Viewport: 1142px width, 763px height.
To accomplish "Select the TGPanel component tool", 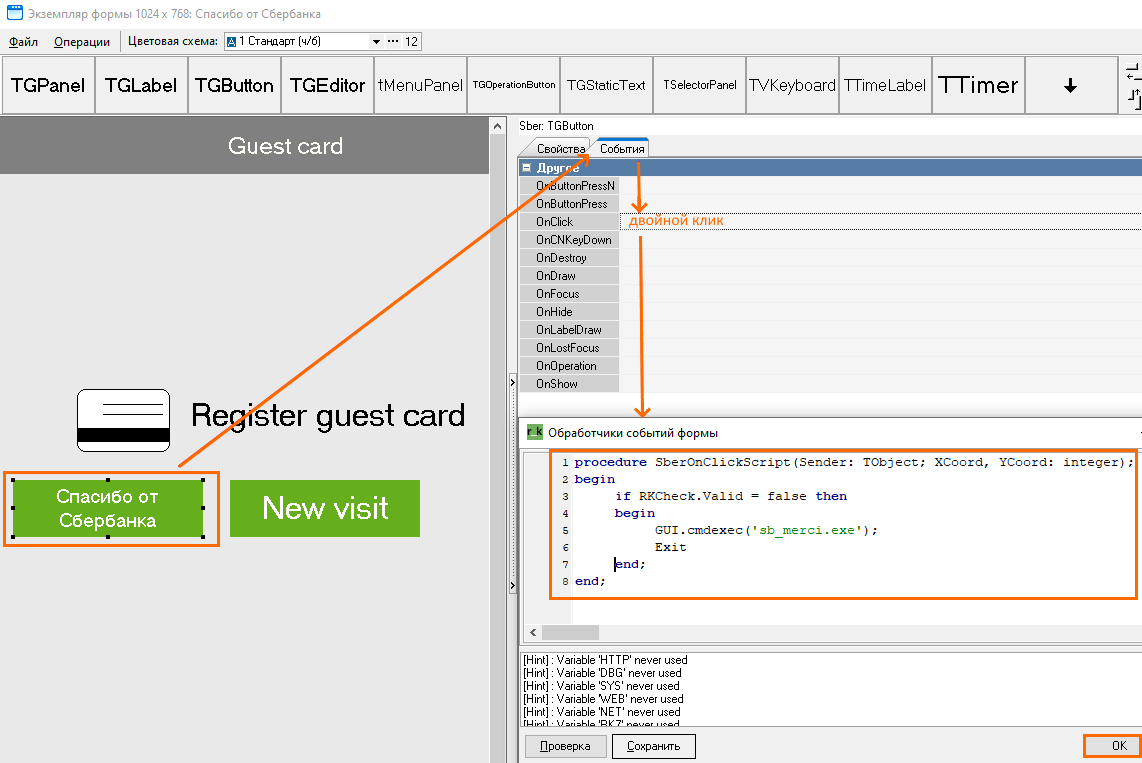I will click(x=48, y=86).
